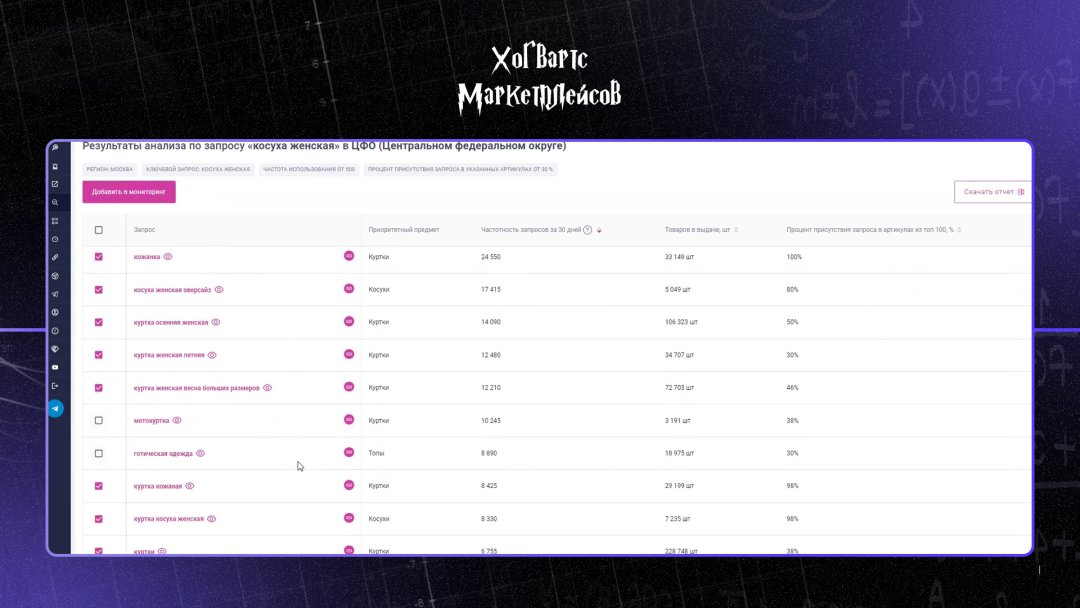Open the user profile icon in the sidebar
The image size is (1080, 608).
(x=55, y=312)
